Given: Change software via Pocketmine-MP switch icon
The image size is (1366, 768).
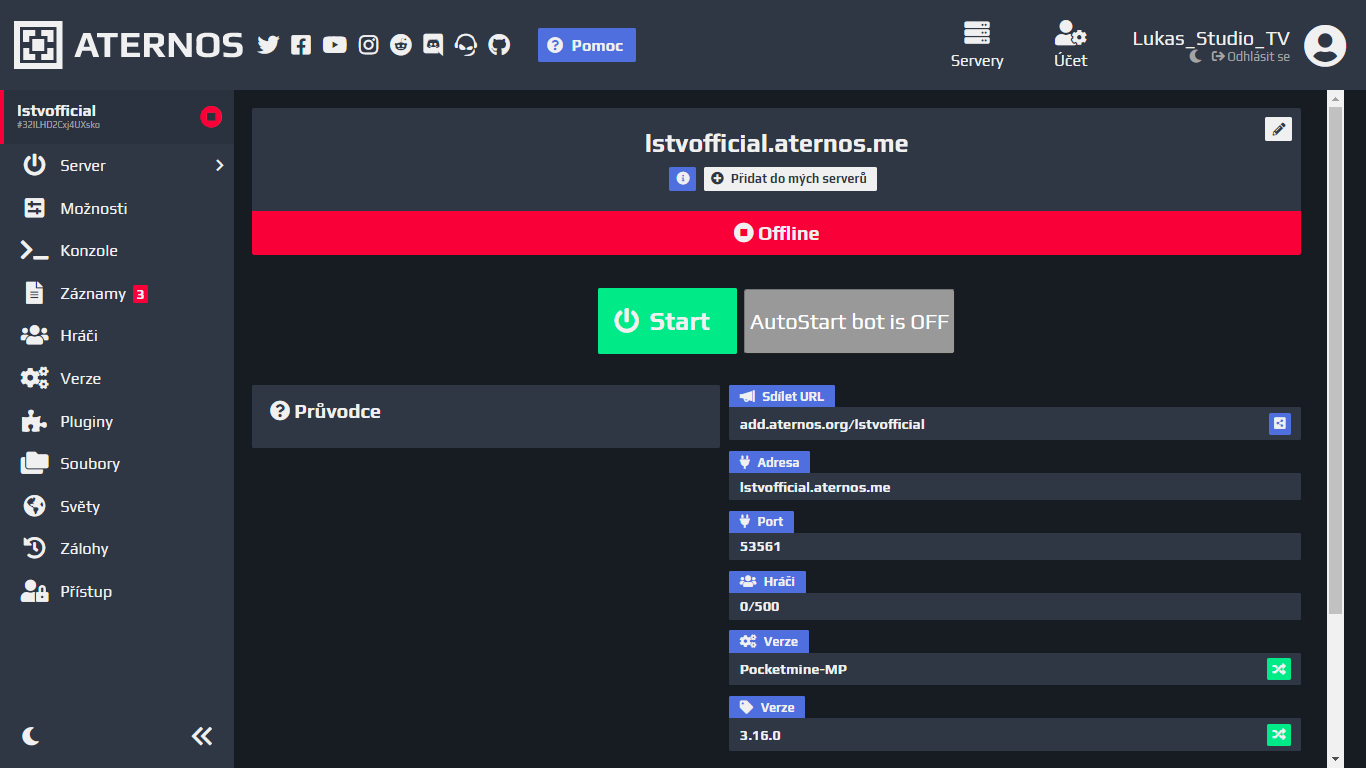Looking at the screenshot, I should pyautogui.click(x=1279, y=669).
